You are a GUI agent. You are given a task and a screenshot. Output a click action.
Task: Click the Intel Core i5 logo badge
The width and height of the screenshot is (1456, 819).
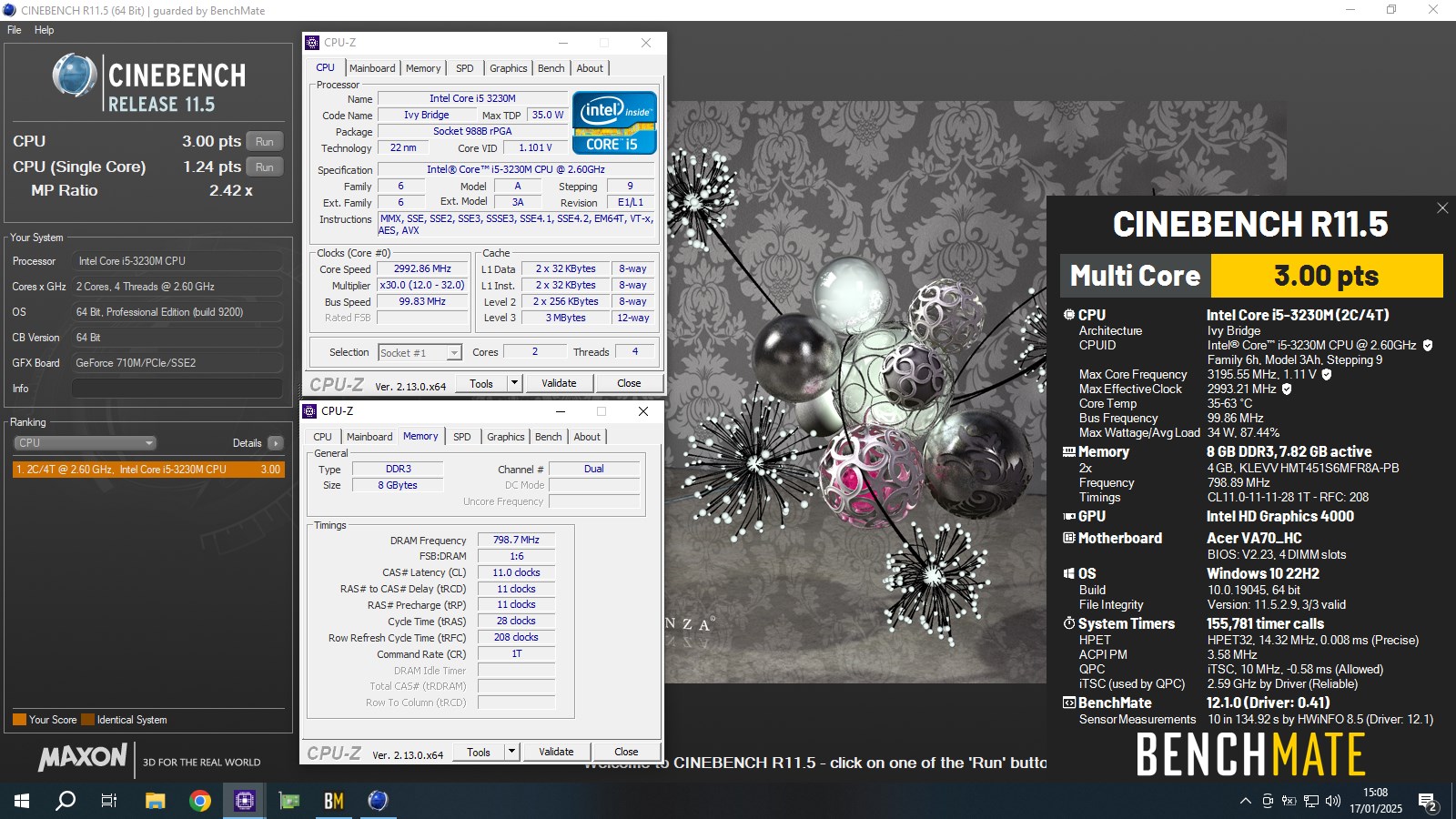614,122
